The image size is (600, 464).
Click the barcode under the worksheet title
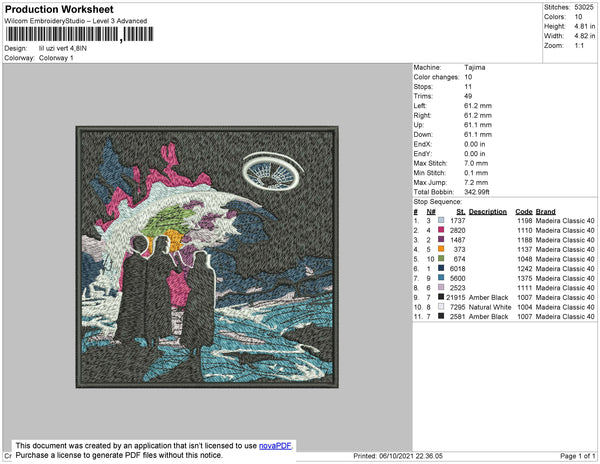click(79, 34)
